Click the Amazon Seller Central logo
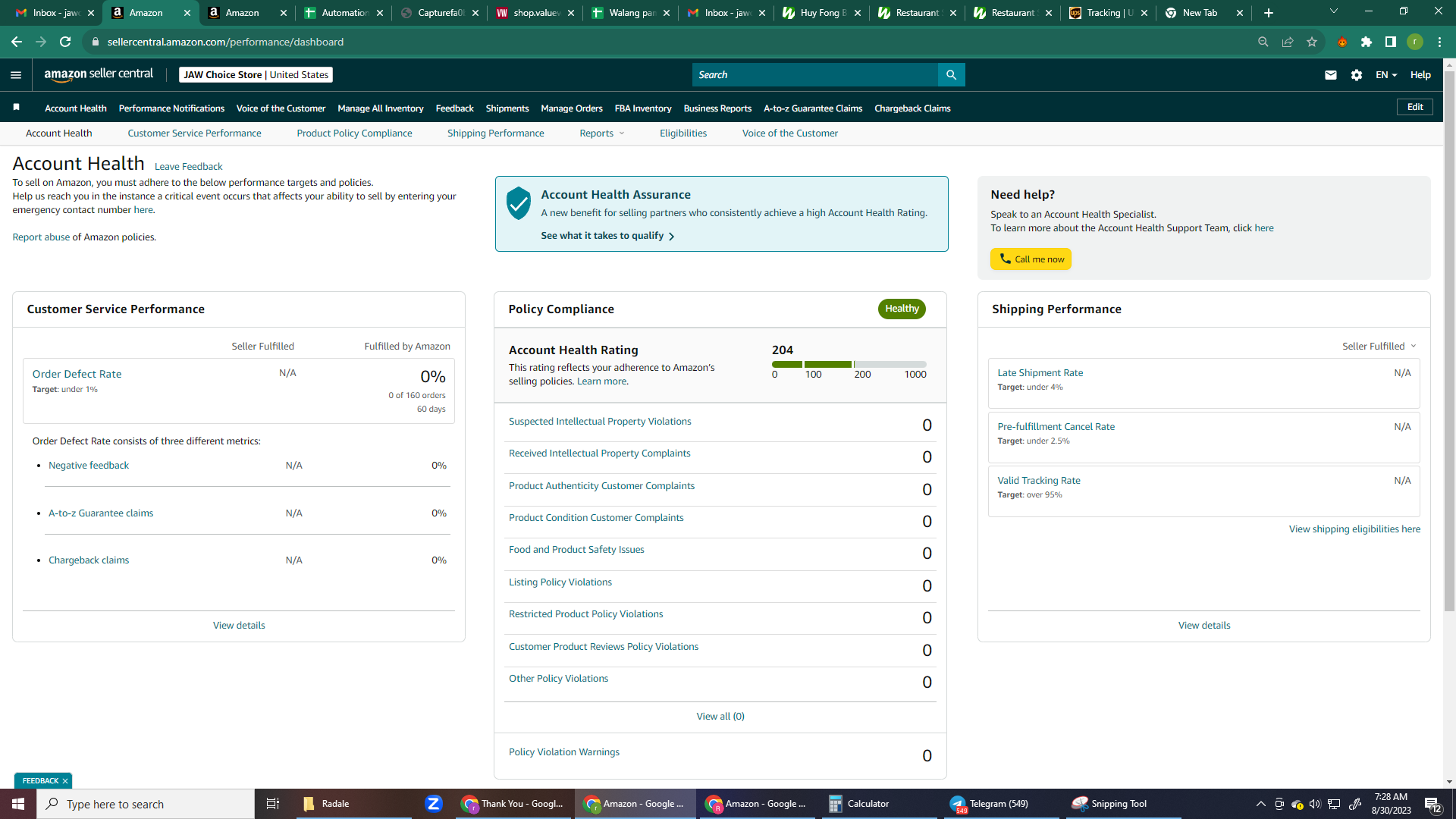Image resolution: width=1456 pixels, height=819 pixels. (x=99, y=74)
